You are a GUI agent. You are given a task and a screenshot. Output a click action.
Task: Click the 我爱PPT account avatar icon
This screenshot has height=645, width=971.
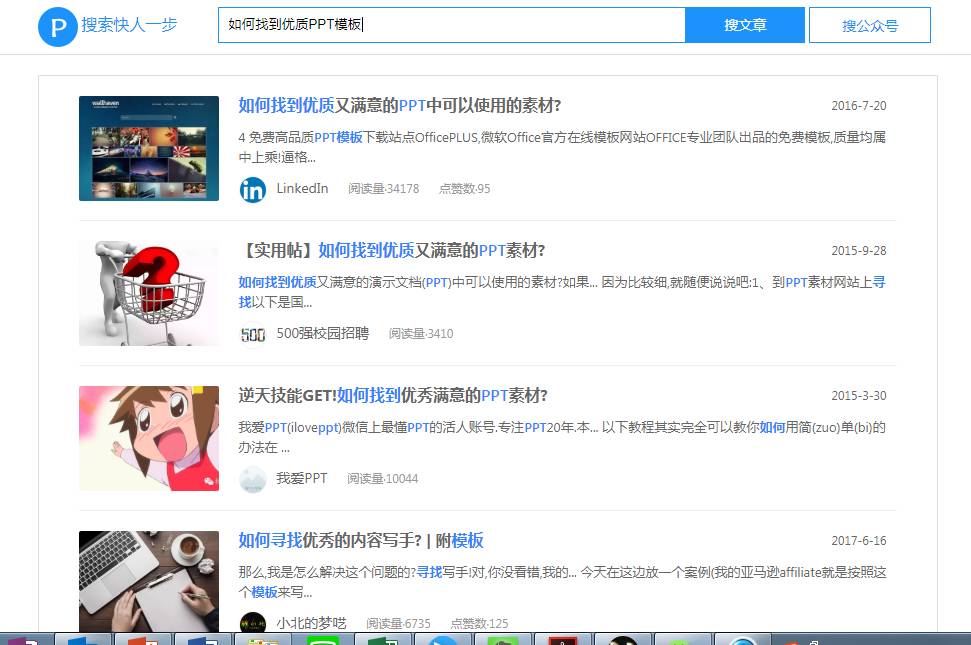pos(252,478)
